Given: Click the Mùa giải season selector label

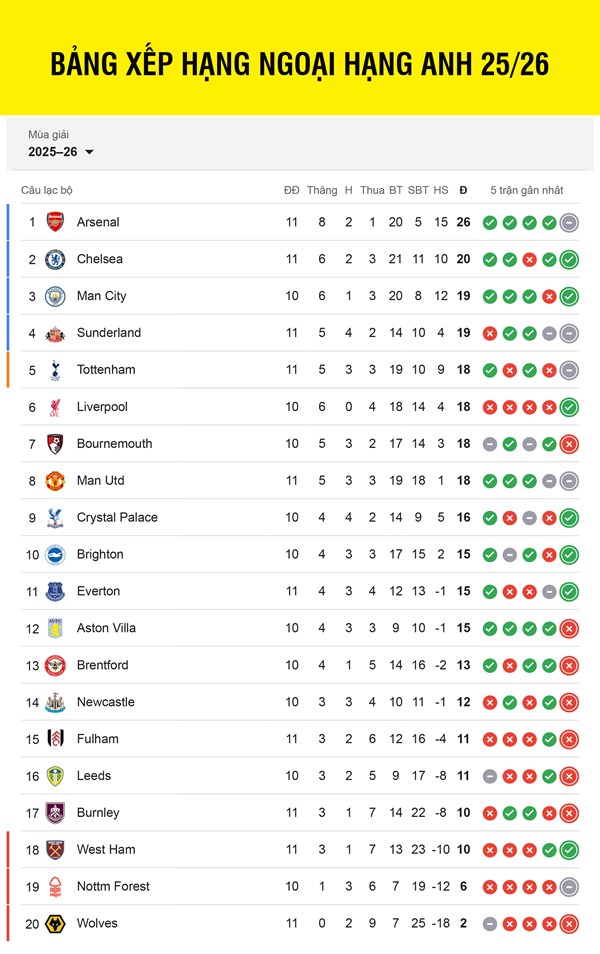Looking at the screenshot, I should click(49, 134).
